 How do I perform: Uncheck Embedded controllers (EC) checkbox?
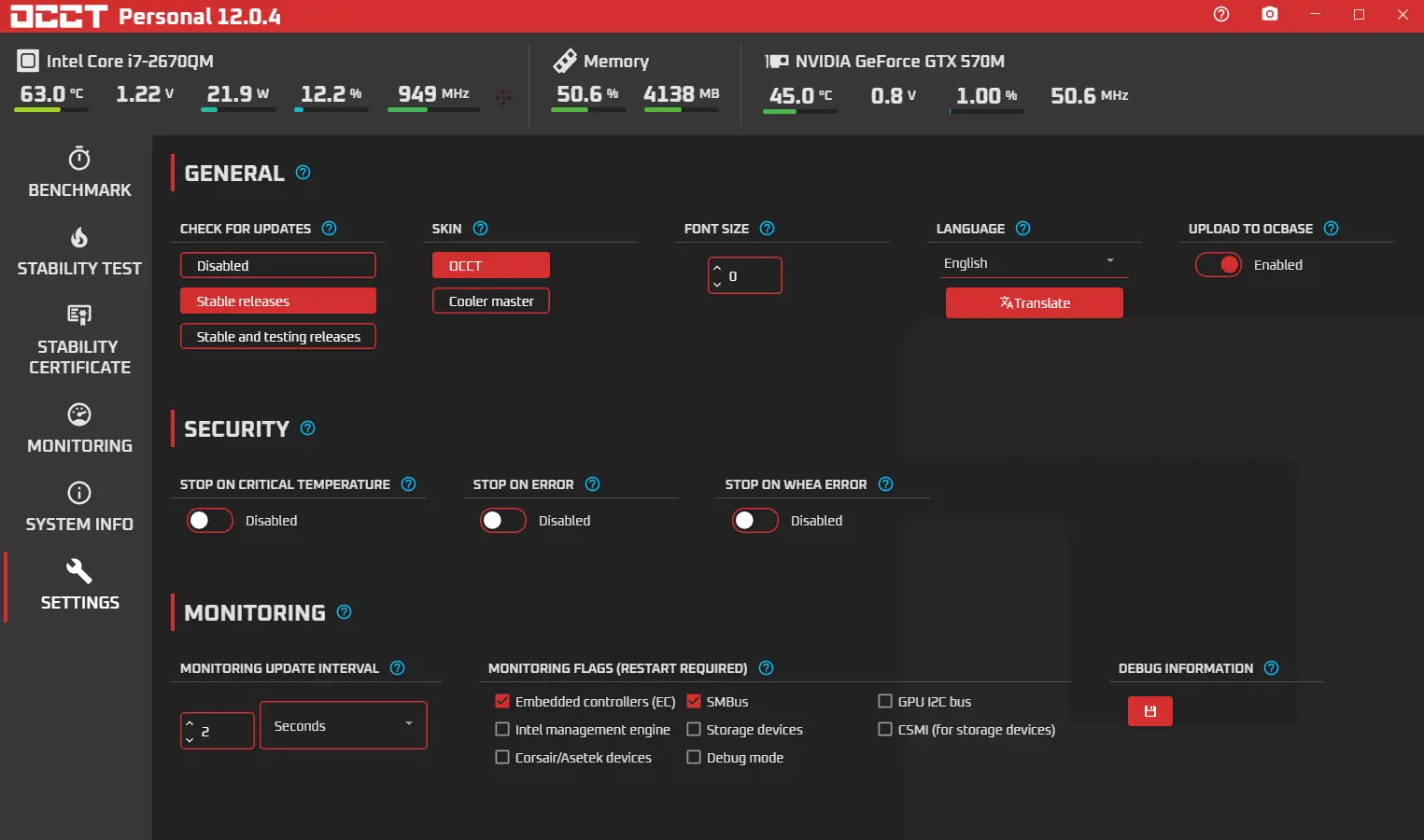(x=502, y=701)
